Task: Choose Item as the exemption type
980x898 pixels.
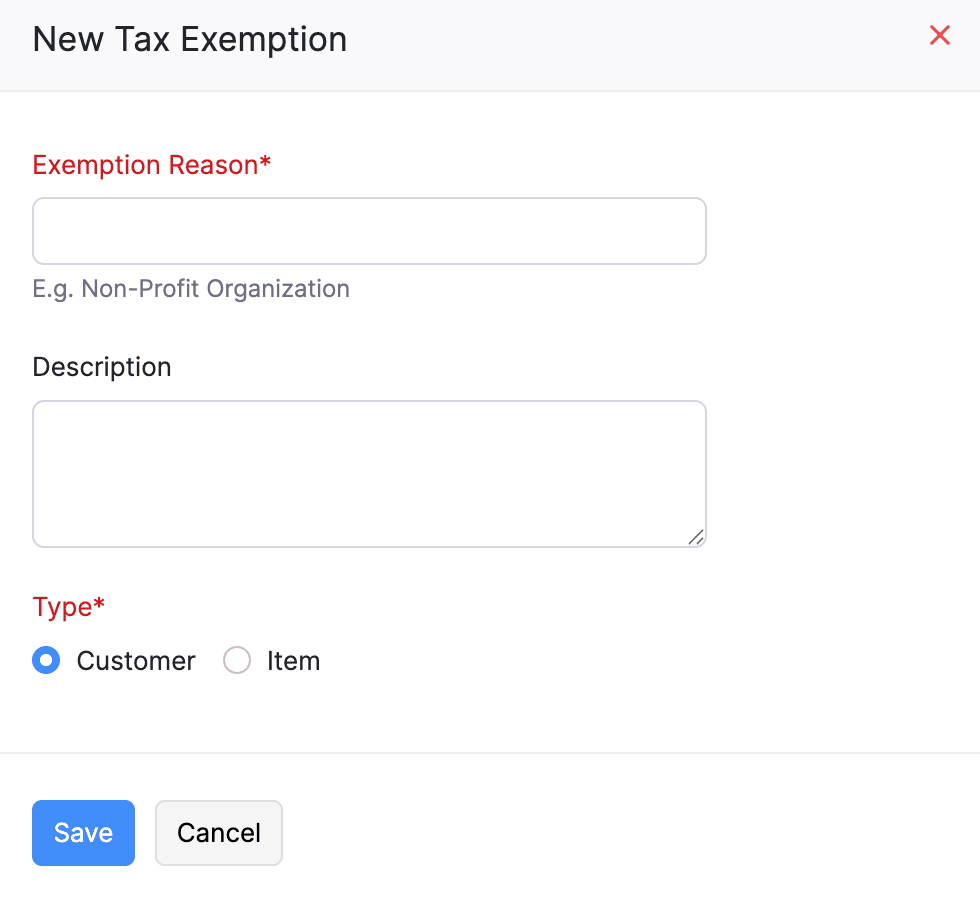Action: coord(236,660)
